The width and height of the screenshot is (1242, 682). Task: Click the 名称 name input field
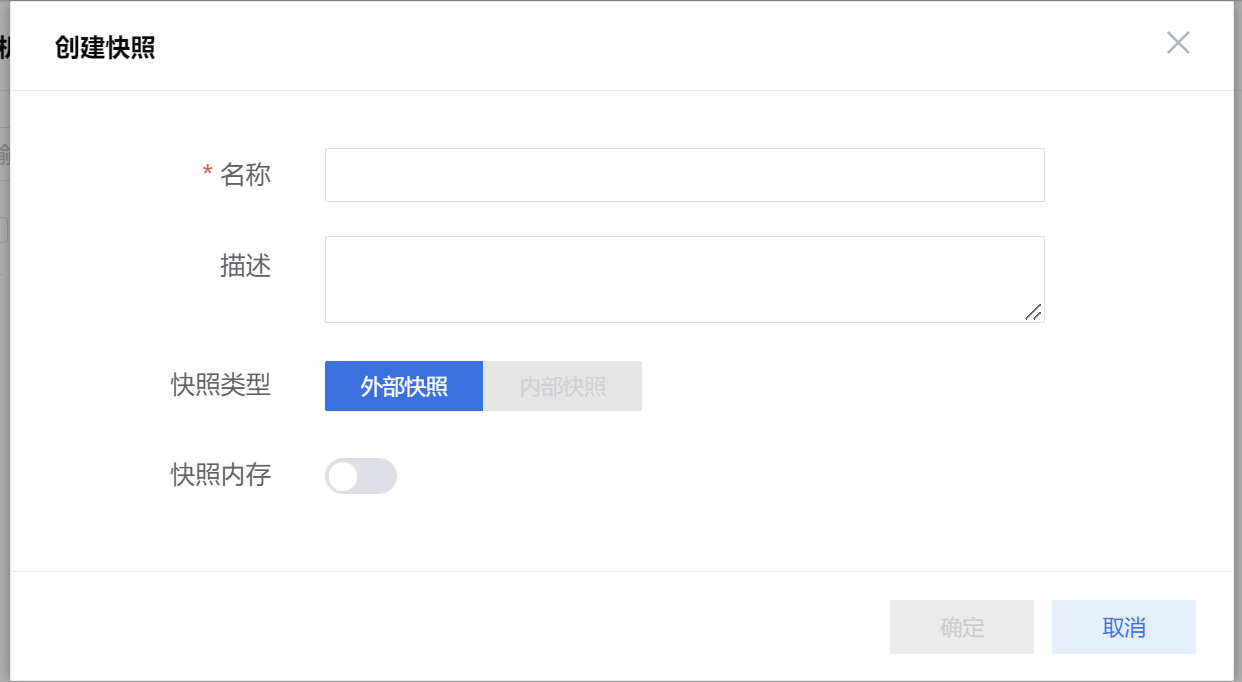pyautogui.click(x=684, y=175)
